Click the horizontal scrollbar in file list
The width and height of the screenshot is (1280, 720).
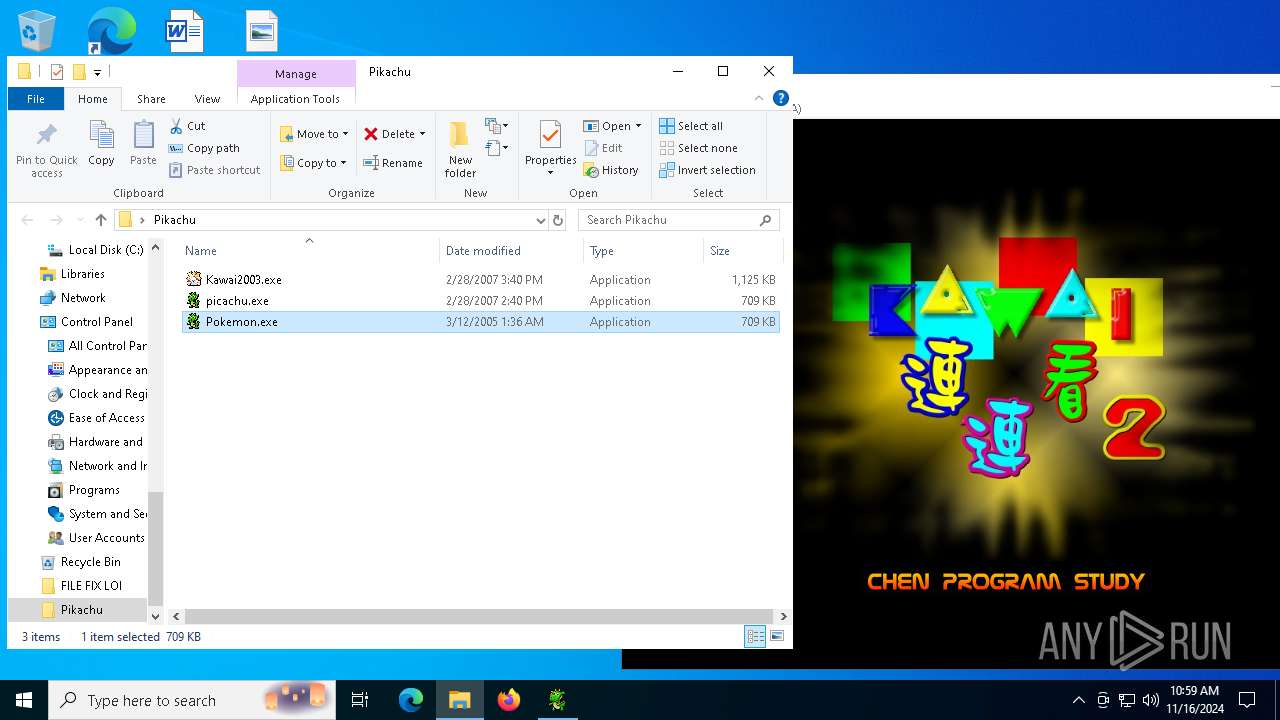click(x=479, y=617)
